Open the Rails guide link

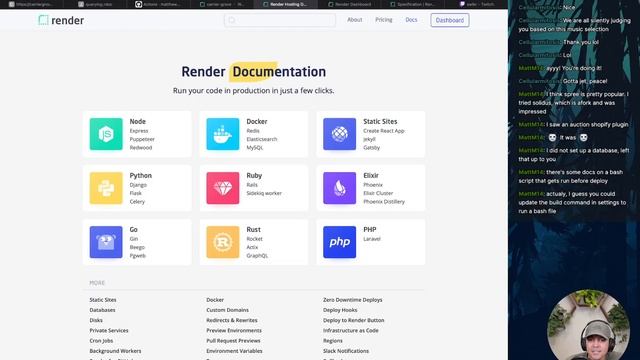252,185
